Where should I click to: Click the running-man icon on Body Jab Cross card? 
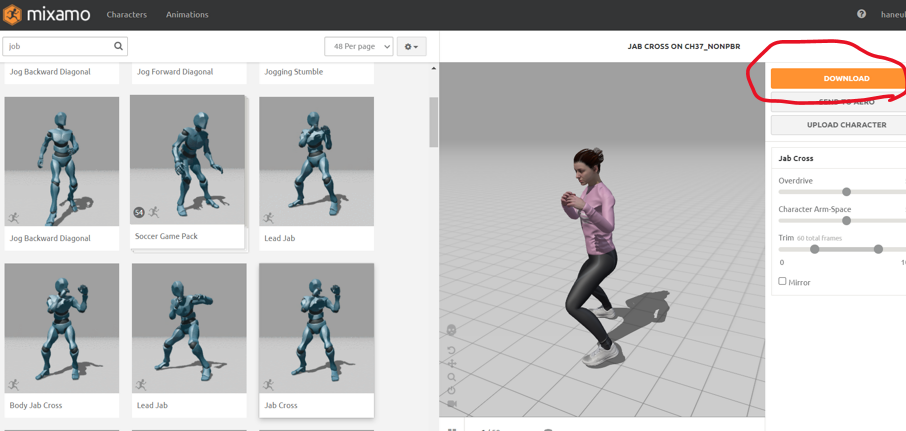coord(14,385)
